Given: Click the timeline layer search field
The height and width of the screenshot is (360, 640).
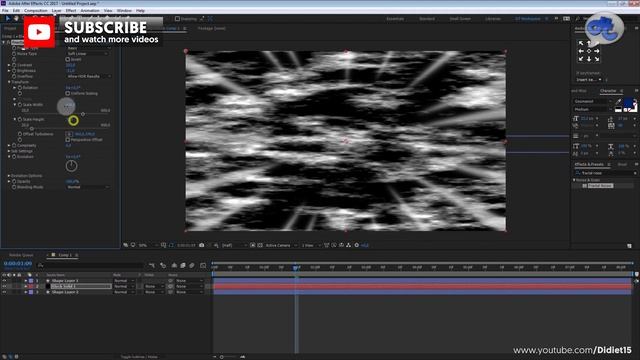Looking at the screenshot, I should (x=90, y=266).
